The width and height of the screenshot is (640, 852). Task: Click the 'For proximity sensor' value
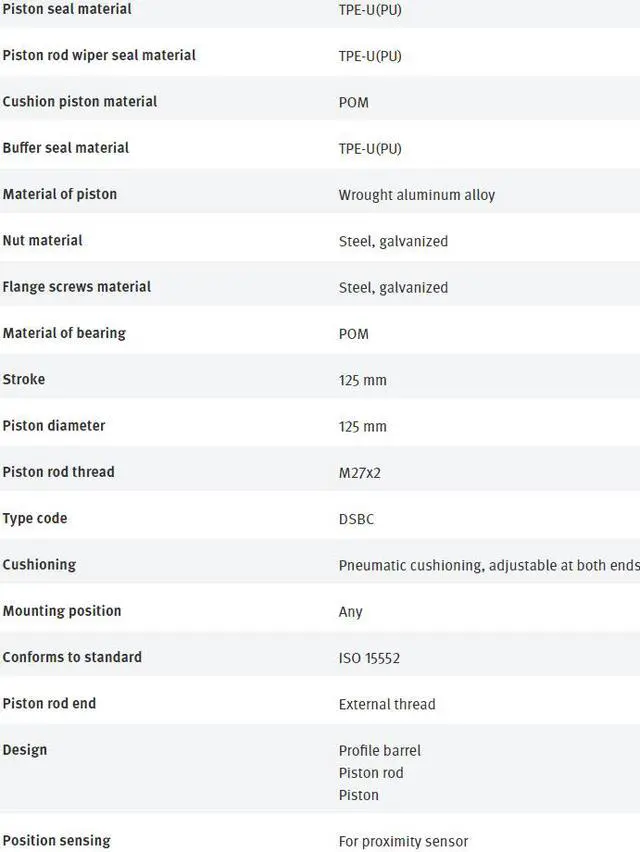403,841
